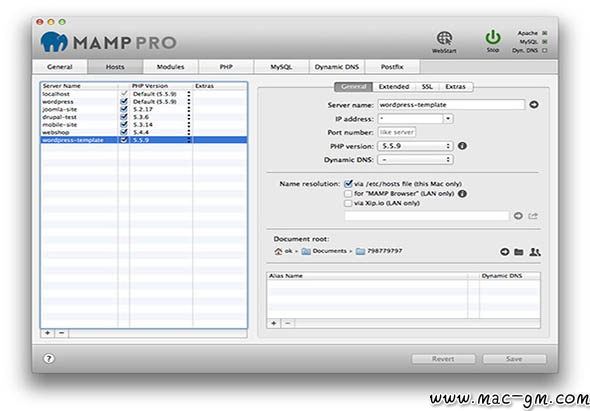Toggle drupal-test host checkbox
590x411 pixels.
click(x=123, y=117)
